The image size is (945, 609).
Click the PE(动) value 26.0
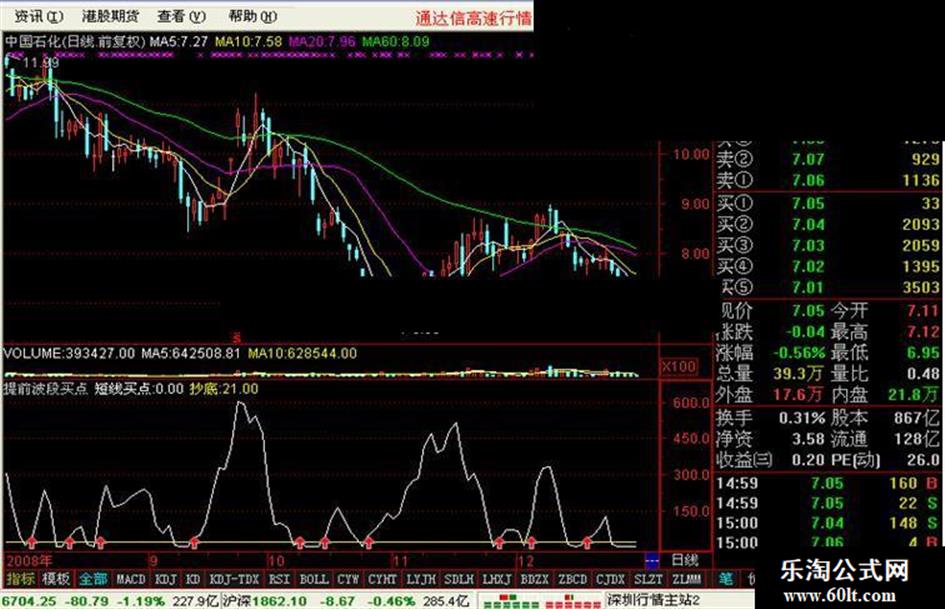tap(924, 460)
